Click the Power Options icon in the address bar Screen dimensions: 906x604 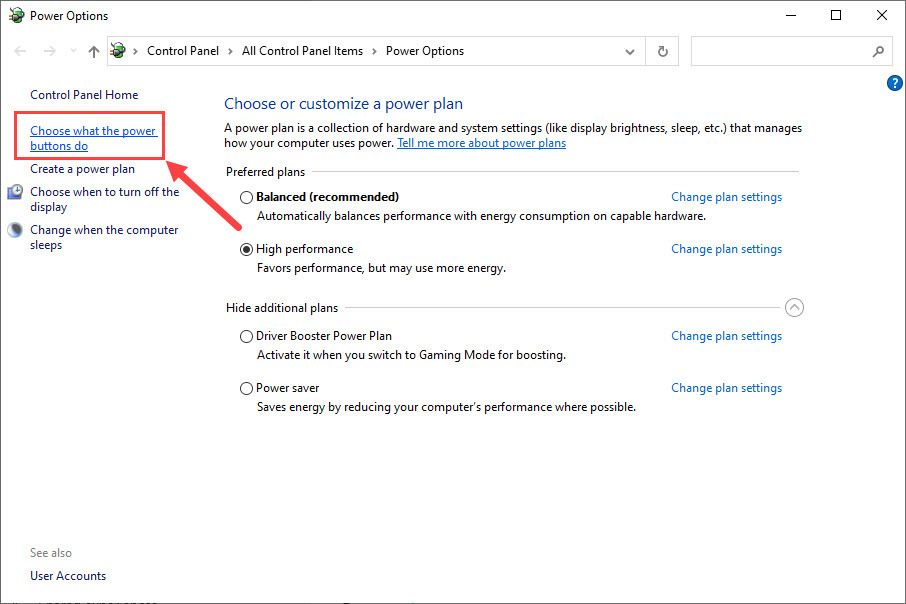click(x=118, y=50)
